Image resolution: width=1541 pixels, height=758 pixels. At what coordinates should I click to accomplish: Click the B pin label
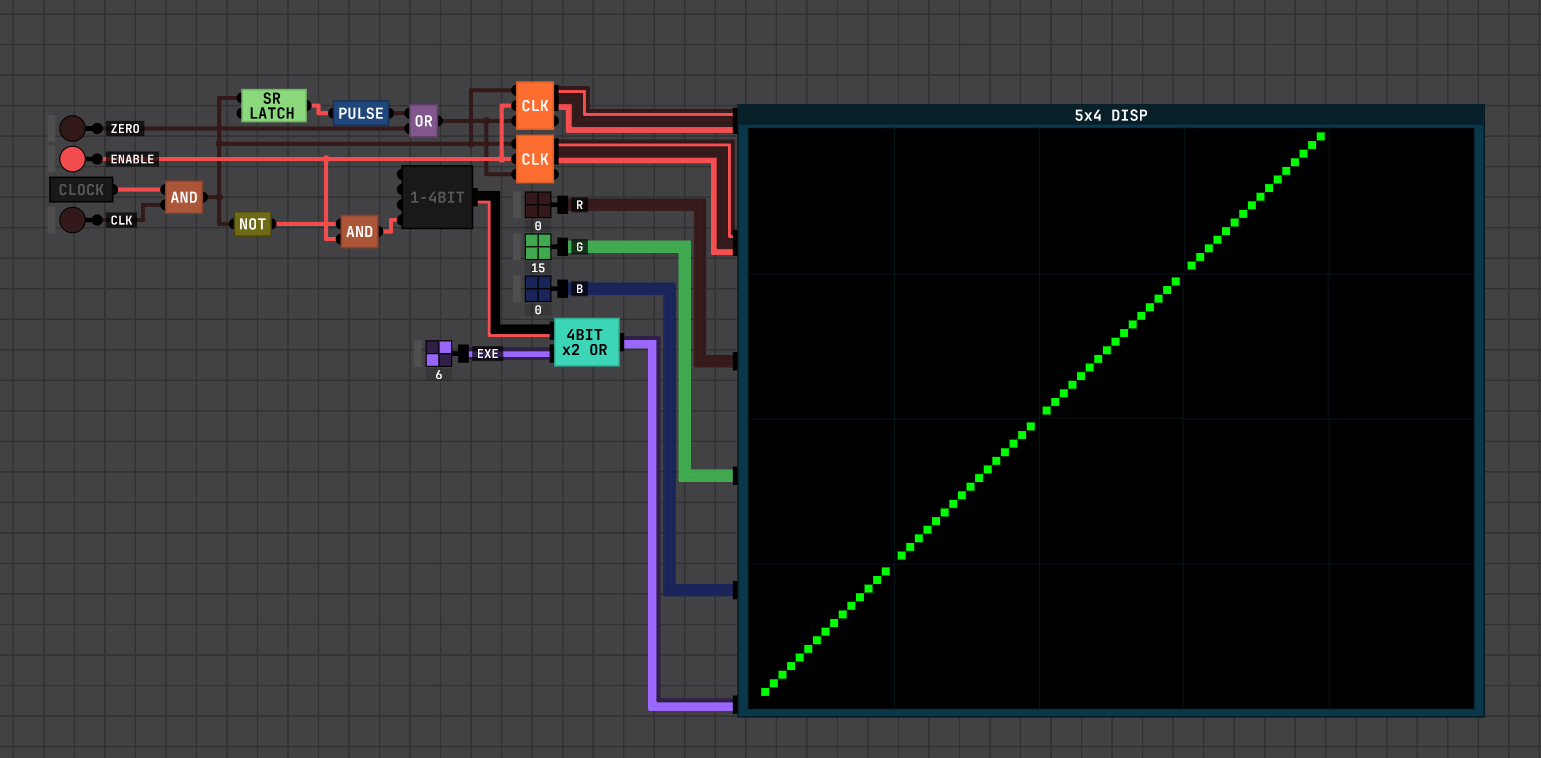coord(579,289)
